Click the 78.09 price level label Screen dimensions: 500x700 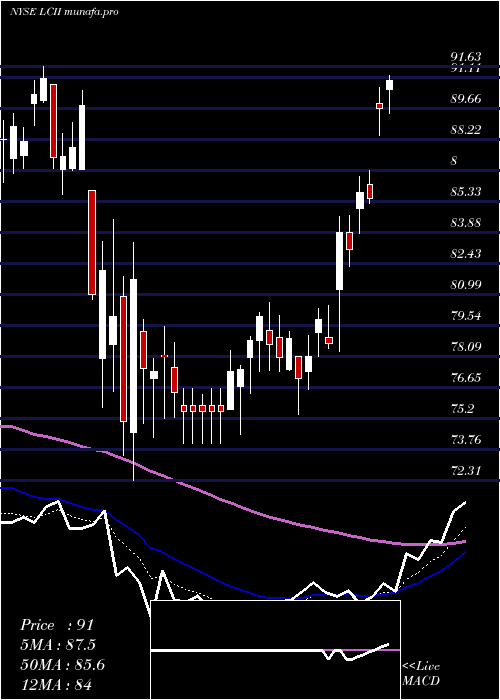pyautogui.click(x=466, y=346)
